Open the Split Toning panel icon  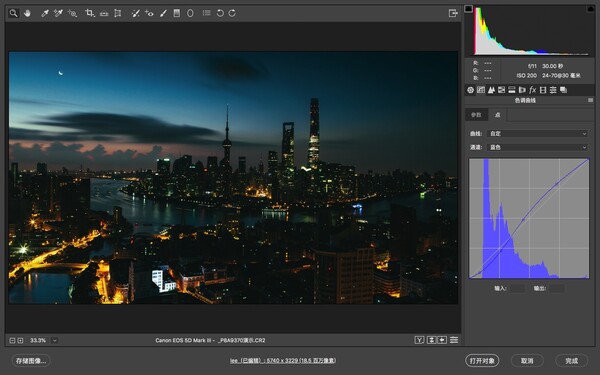[x=512, y=90]
